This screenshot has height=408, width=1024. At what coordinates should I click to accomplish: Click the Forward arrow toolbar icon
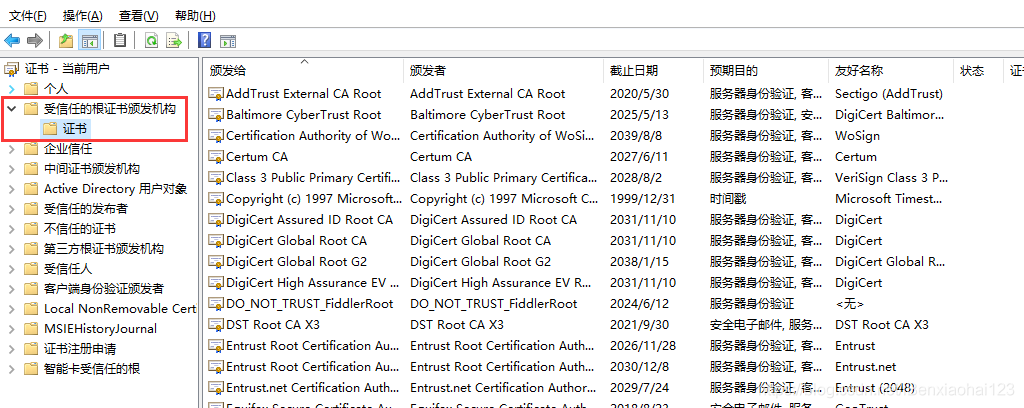point(35,40)
